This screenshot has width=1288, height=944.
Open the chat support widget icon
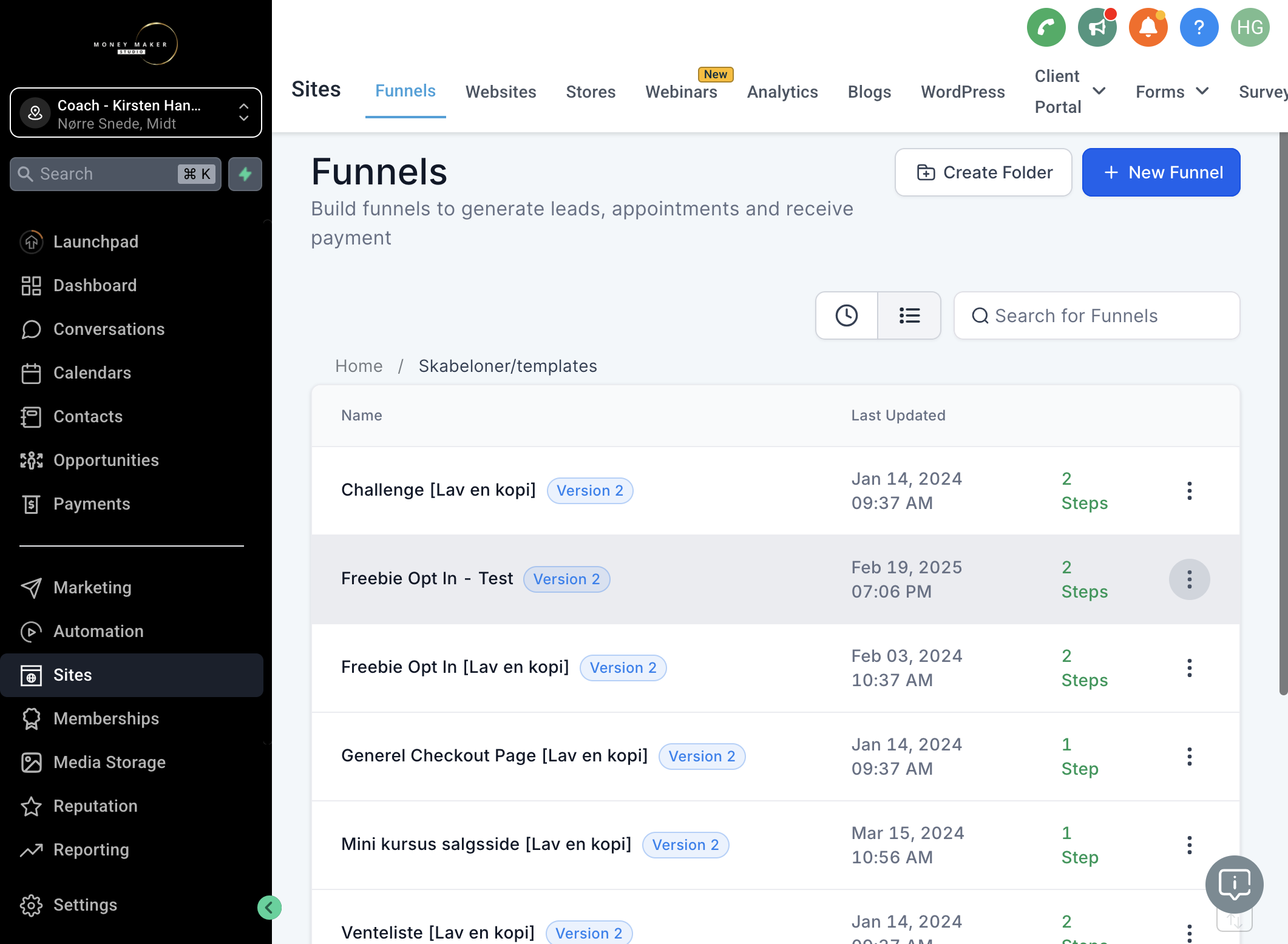click(1235, 885)
